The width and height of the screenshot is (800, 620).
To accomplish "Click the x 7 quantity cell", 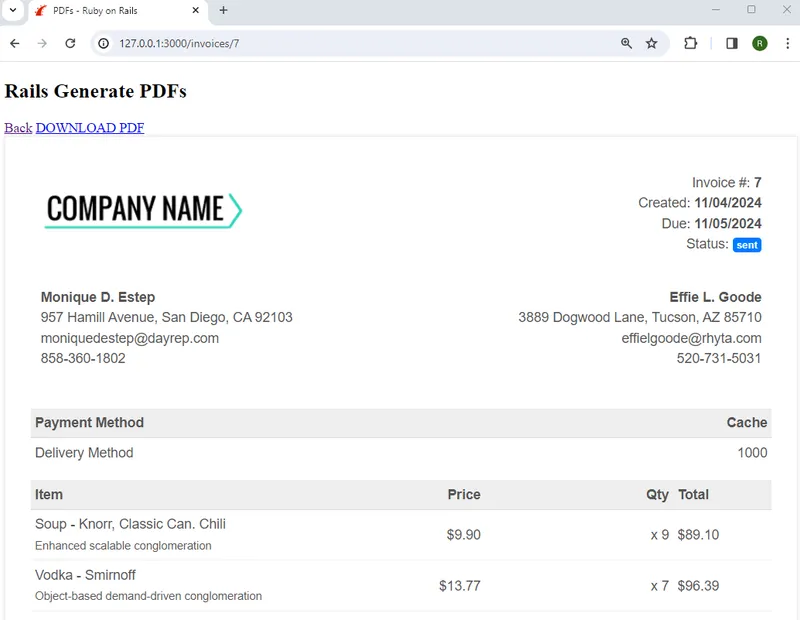I will pos(660,585).
